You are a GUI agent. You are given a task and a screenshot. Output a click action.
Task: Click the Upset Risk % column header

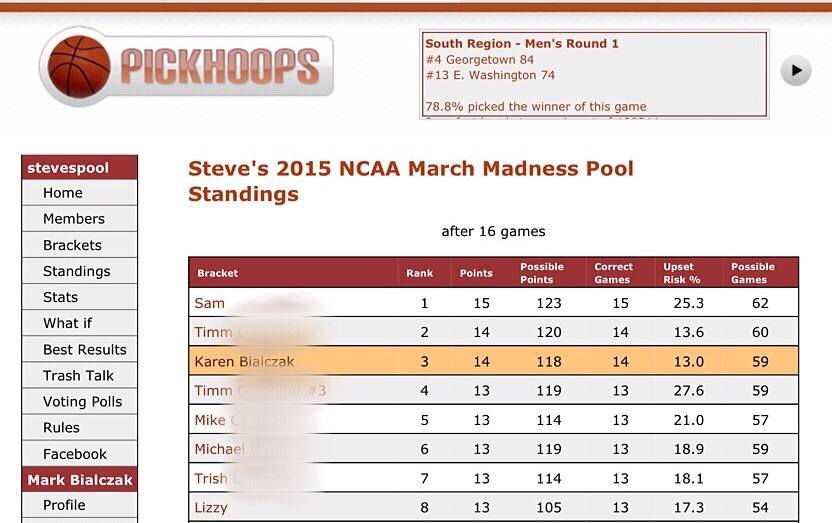(682, 273)
